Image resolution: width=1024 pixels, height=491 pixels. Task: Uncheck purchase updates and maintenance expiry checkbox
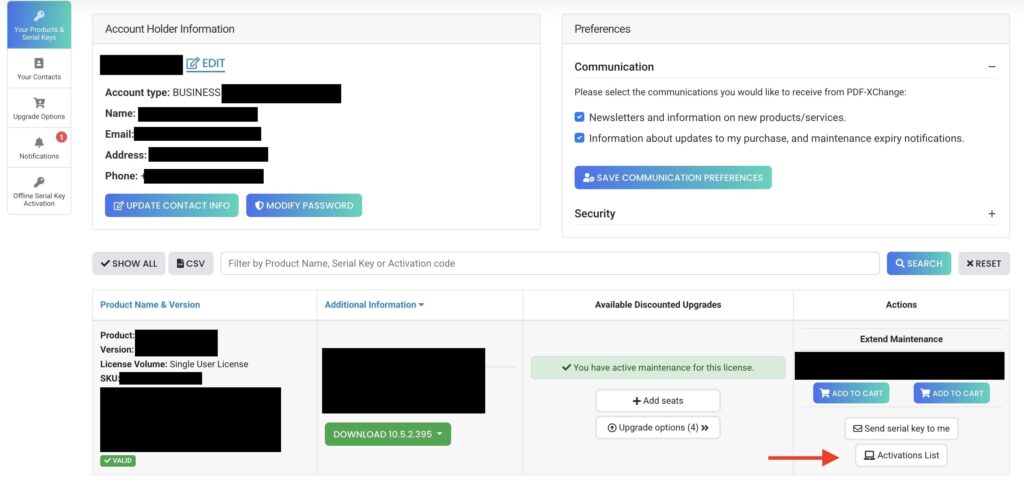pyautogui.click(x=579, y=138)
